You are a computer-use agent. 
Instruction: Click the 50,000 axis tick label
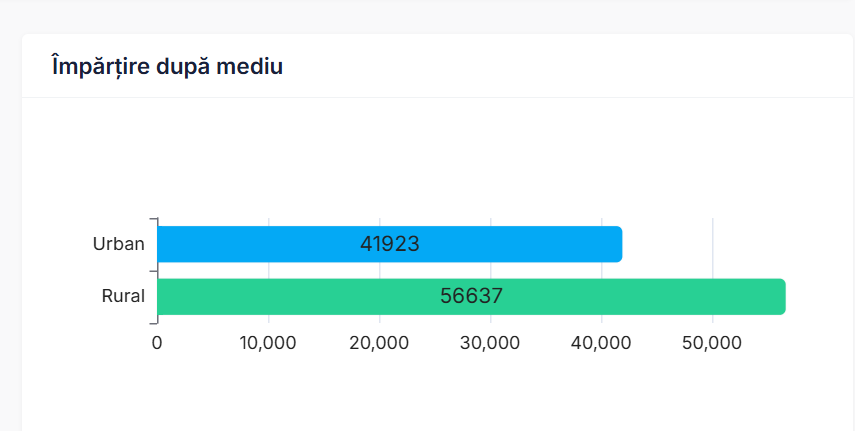712,343
